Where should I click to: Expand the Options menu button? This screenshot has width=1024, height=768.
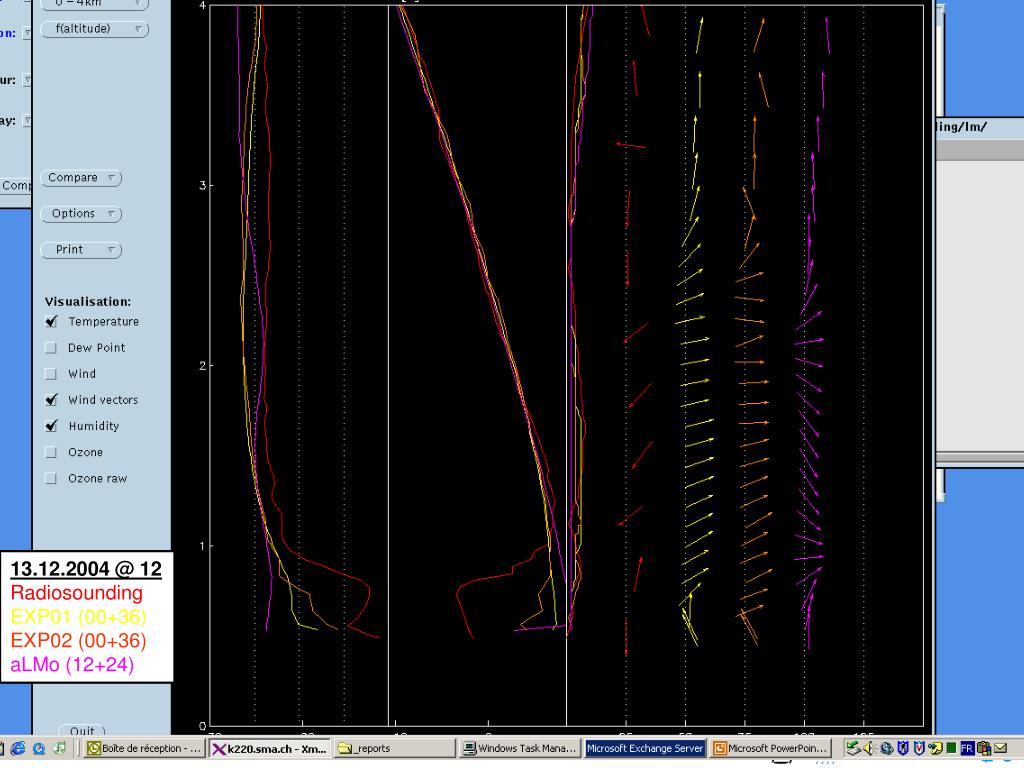[x=81, y=214]
